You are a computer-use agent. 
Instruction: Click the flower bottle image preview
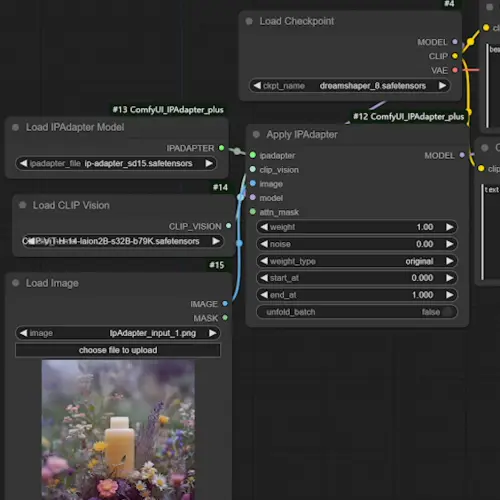coord(118,430)
